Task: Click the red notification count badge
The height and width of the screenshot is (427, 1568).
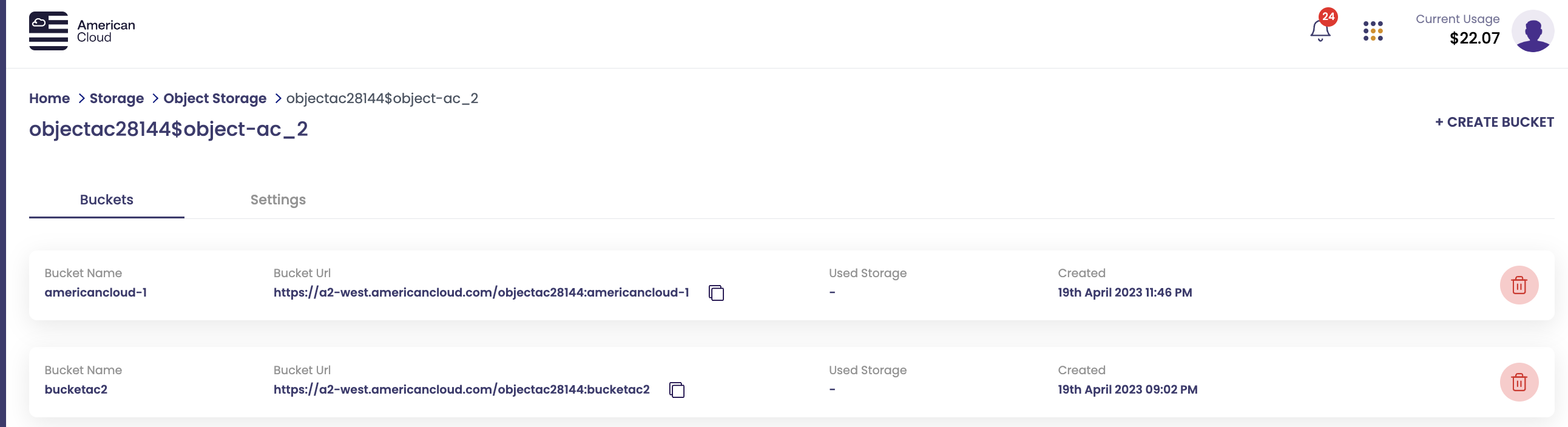Action: tap(1328, 16)
